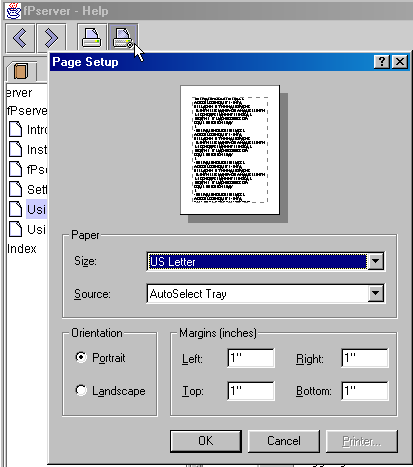Click the back navigation arrow icon
The width and height of the screenshot is (413, 467).
pyautogui.click(x=20, y=38)
